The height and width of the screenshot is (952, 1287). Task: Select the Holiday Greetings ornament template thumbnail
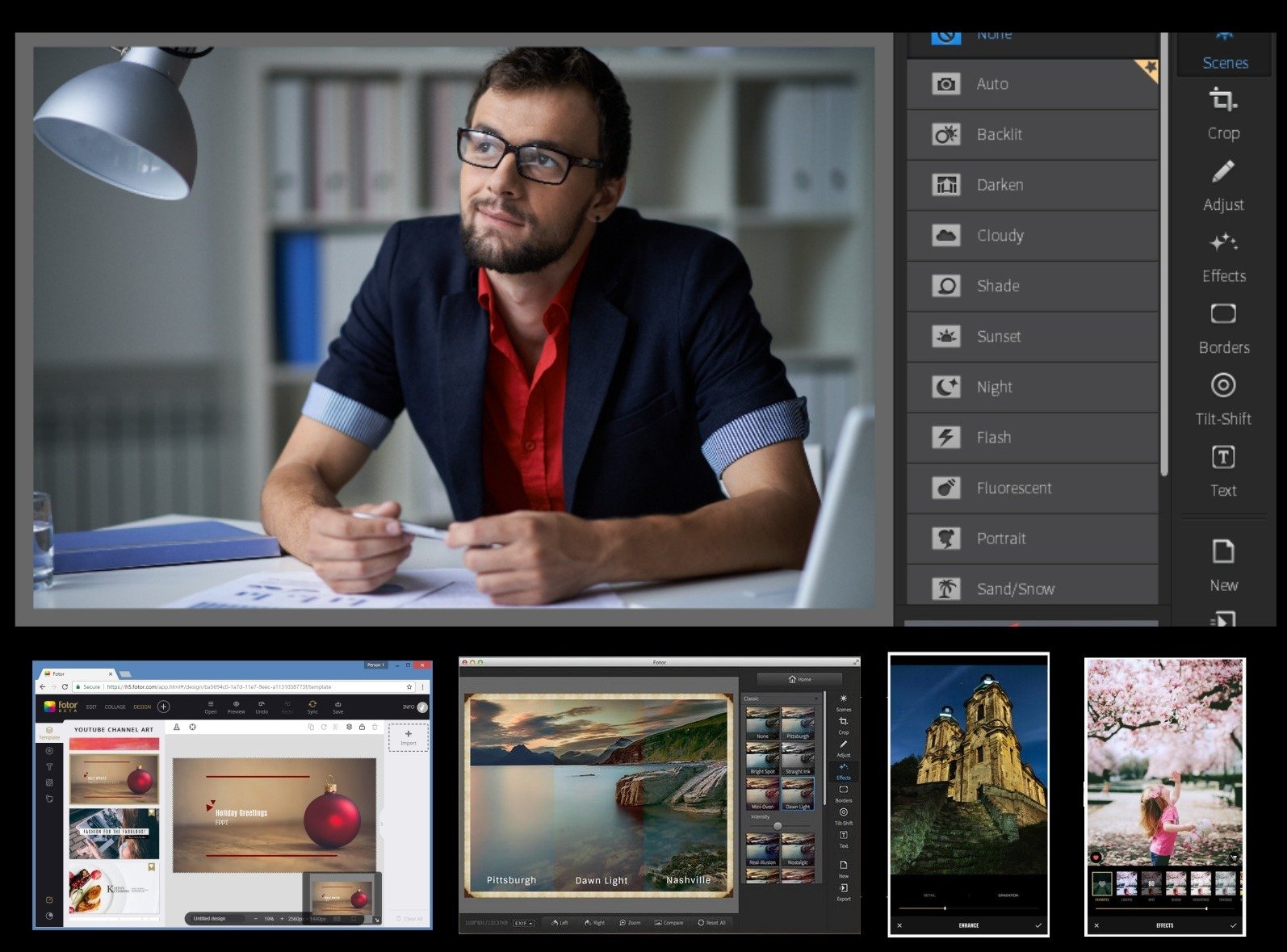(x=114, y=778)
